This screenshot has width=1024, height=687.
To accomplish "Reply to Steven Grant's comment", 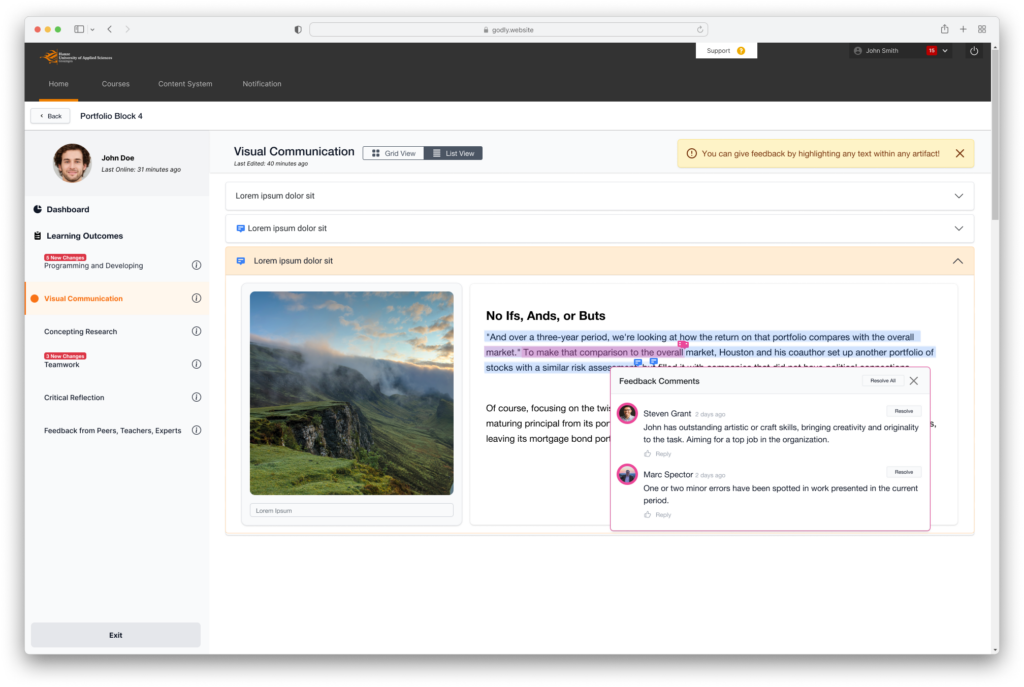I will point(663,454).
